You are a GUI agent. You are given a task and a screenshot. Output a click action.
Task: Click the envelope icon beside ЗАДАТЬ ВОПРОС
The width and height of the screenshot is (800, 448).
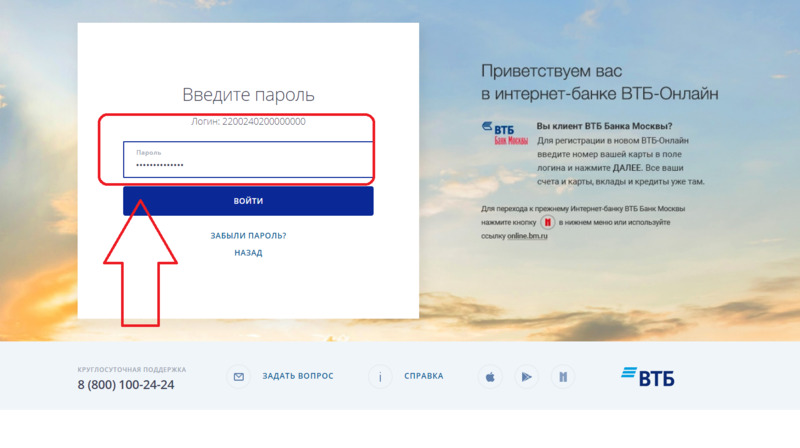(238, 377)
